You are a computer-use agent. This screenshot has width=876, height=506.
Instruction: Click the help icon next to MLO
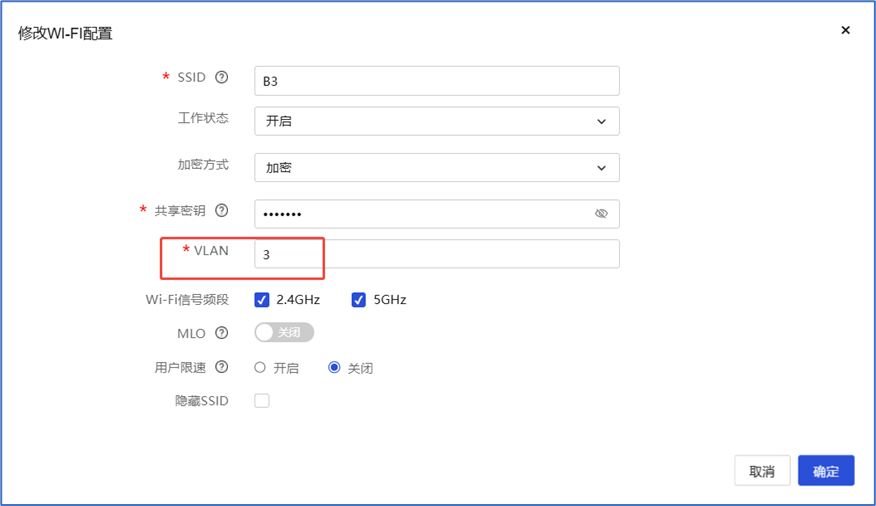click(x=222, y=333)
